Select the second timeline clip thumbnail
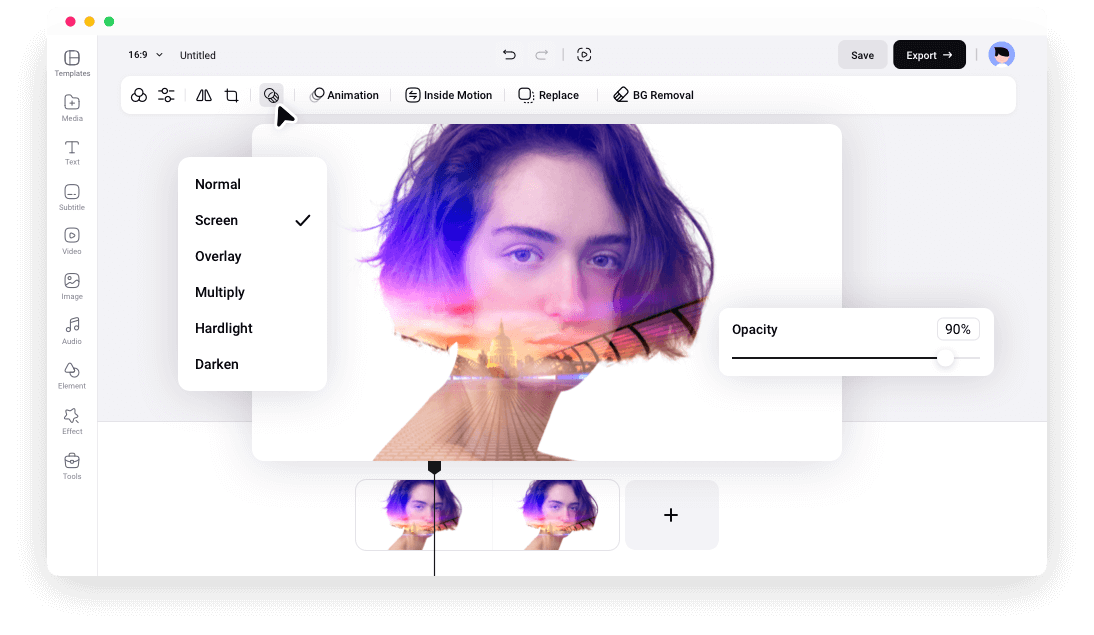 coord(556,515)
